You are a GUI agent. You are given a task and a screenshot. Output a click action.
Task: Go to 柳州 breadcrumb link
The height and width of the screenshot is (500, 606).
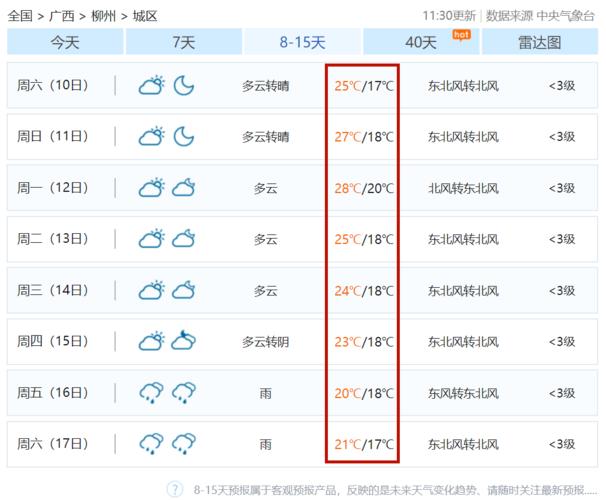[x=103, y=16]
